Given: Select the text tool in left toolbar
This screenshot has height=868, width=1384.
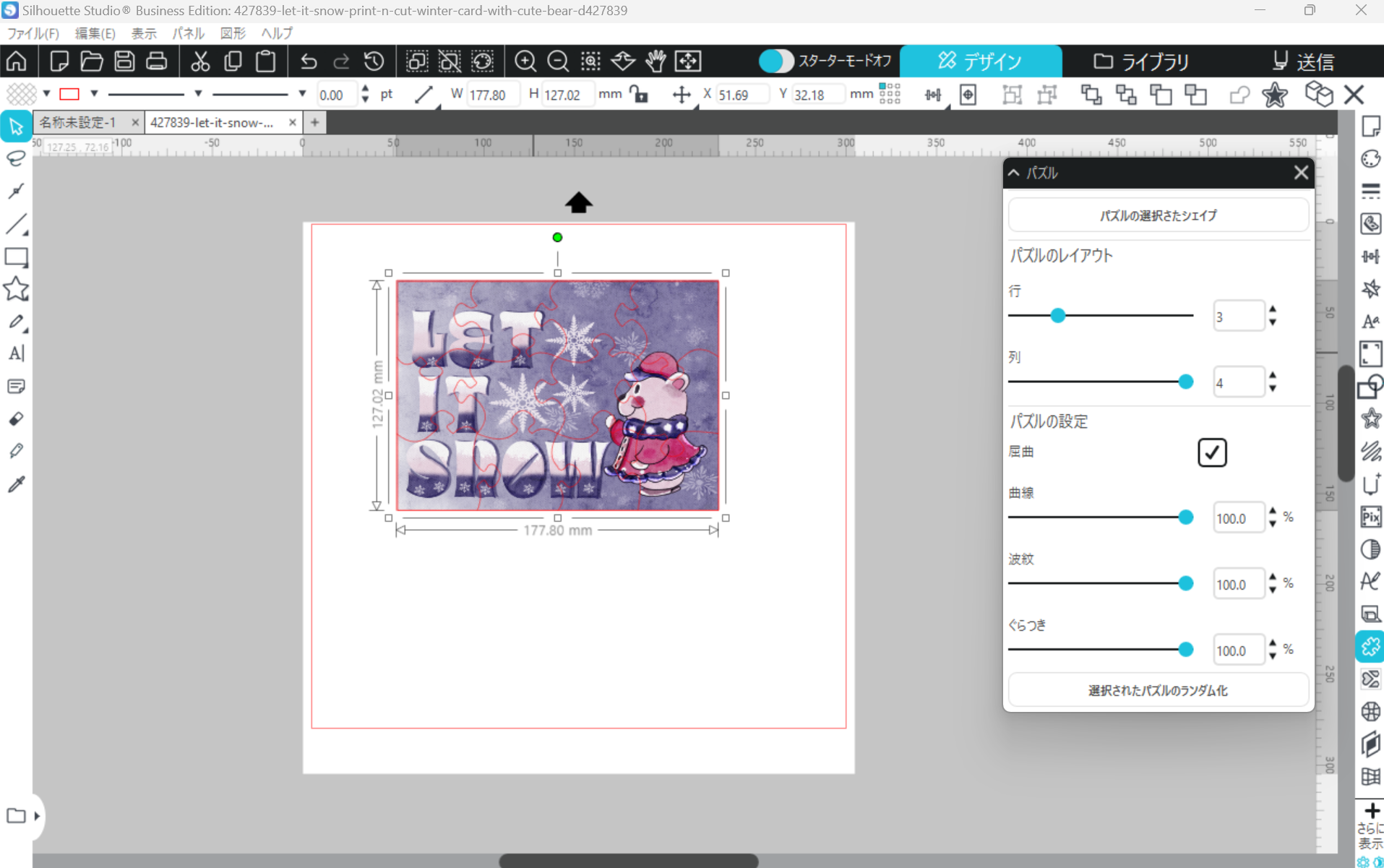Looking at the screenshot, I should [16, 353].
